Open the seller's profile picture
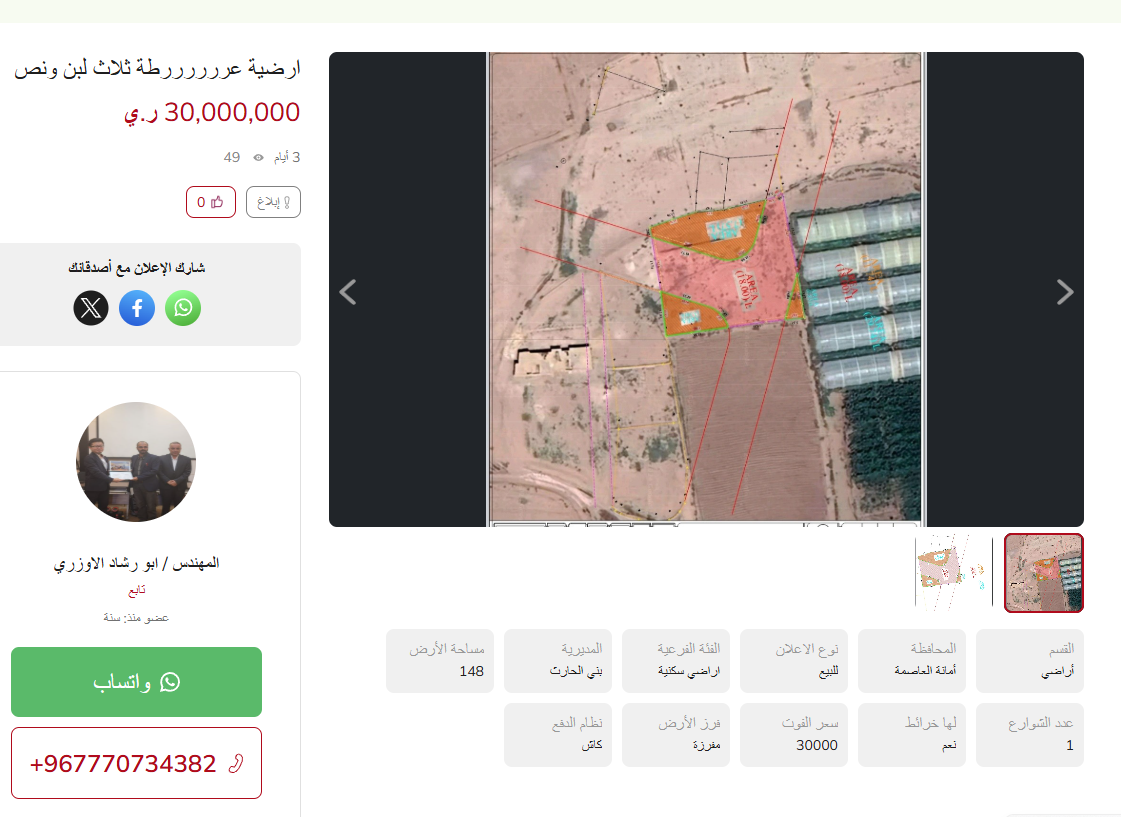This screenshot has height=817, width=1121. click(x=136, y=462)
